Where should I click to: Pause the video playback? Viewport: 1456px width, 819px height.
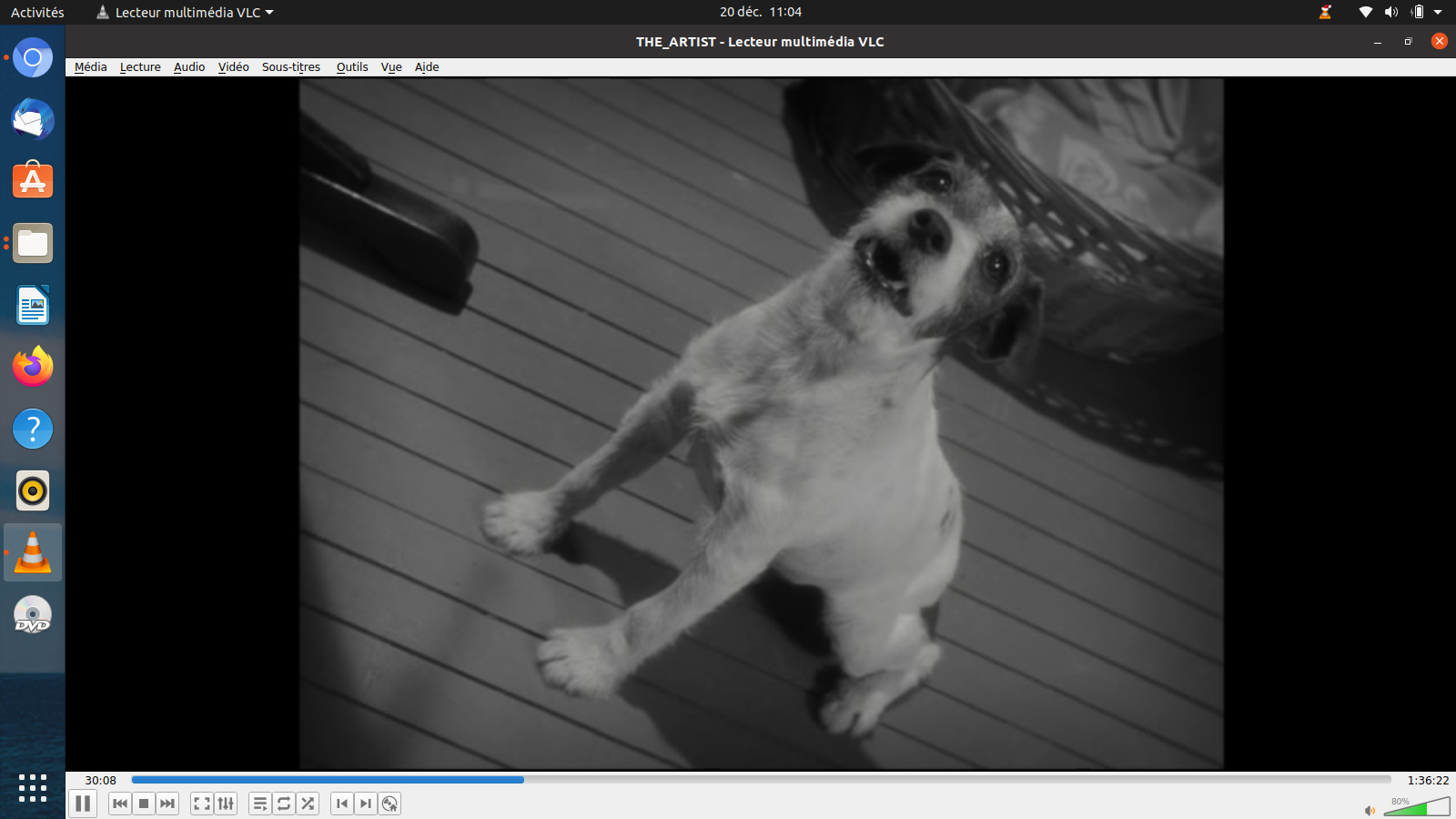click(x=83, y=804)
